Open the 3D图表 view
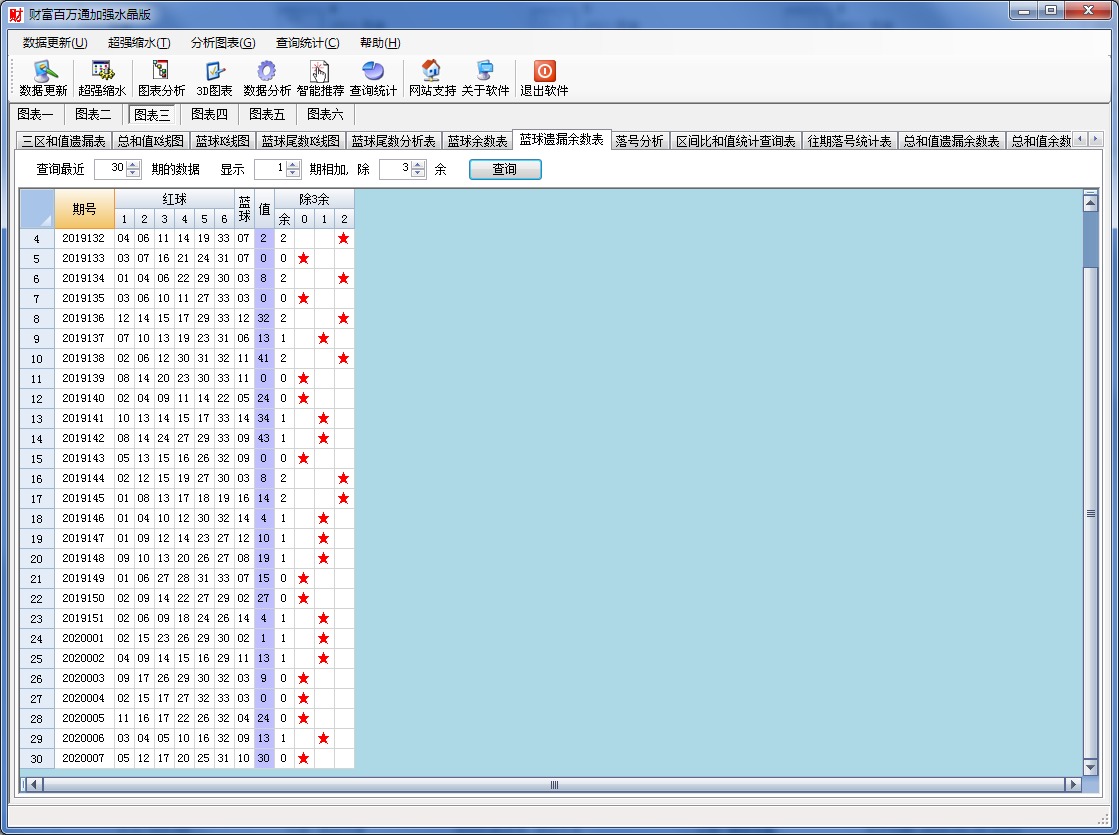Viewport: 1119px width, 835px height. pyautogui.click(x=214, y=78)
